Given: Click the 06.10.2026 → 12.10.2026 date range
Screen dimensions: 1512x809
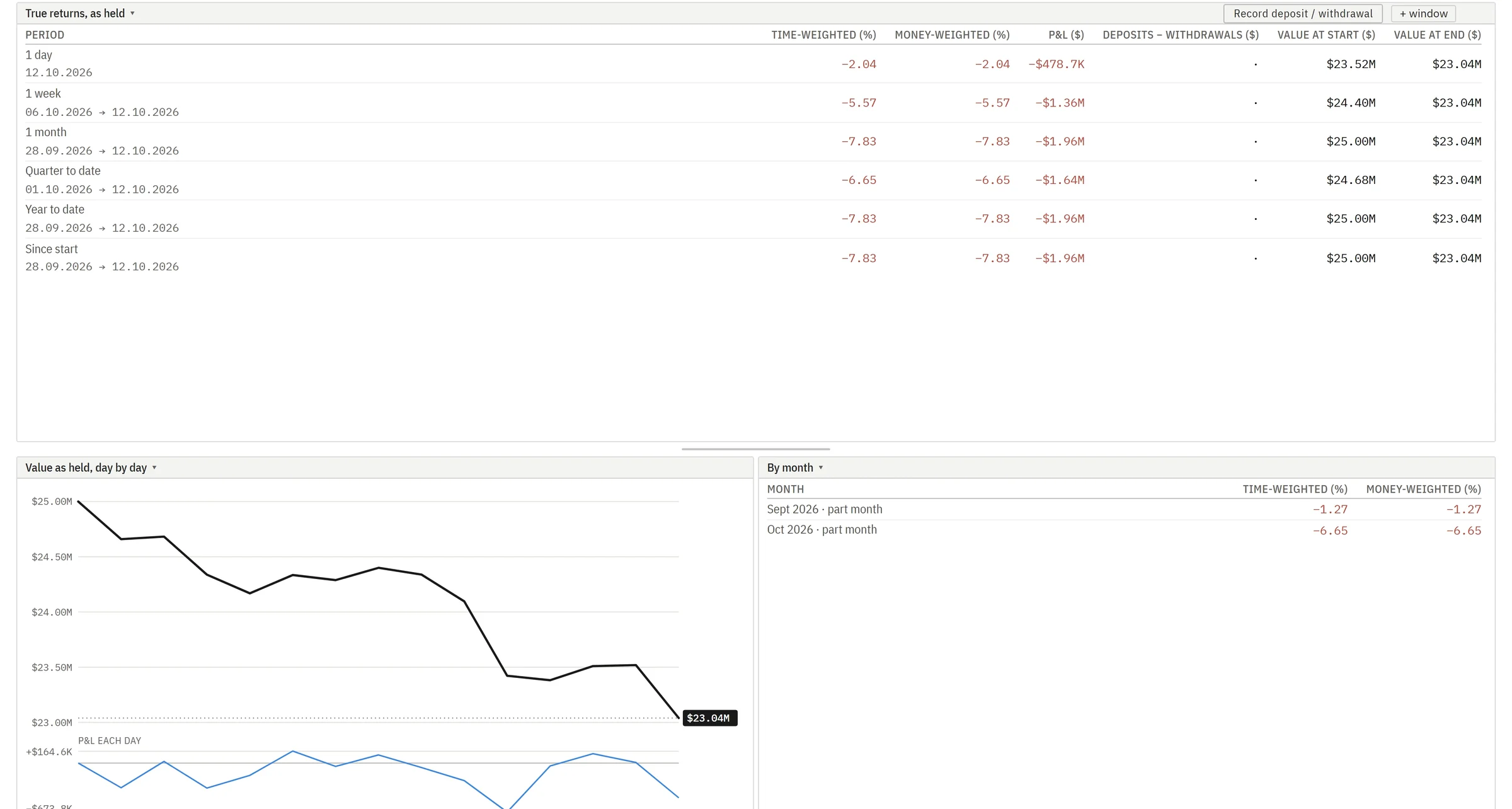Looking at the screenshot, I should click(102, 112).
